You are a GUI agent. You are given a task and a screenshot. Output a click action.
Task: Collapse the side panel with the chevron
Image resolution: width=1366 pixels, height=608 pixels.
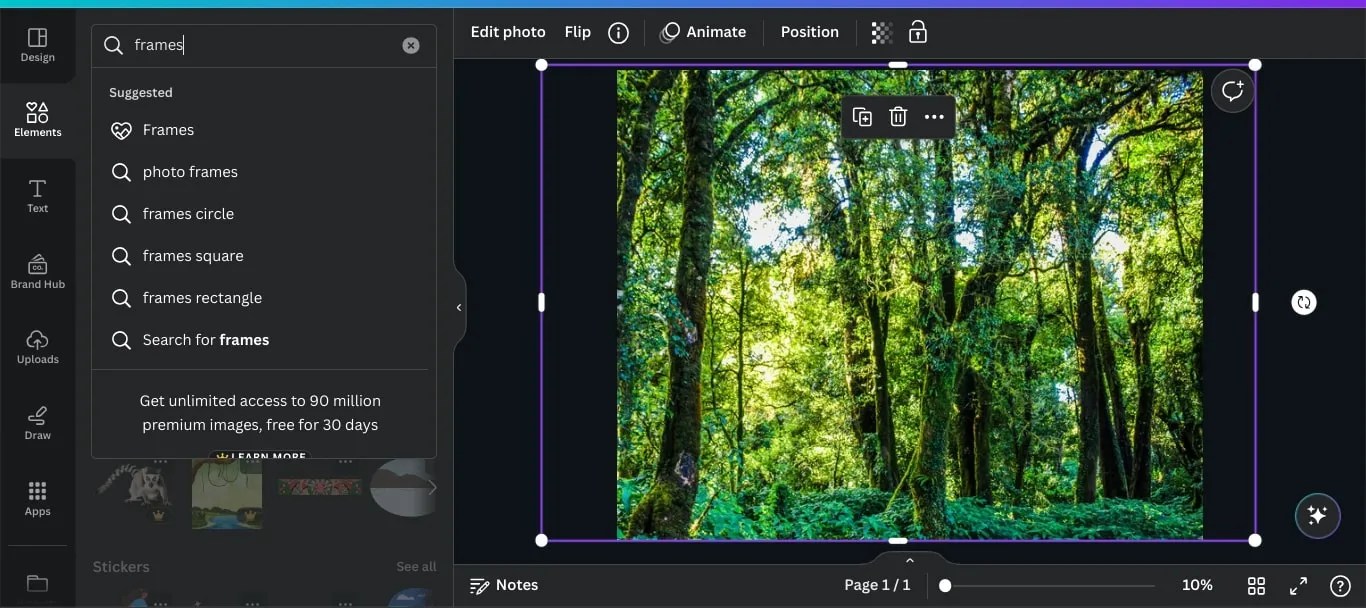point(459,306)
